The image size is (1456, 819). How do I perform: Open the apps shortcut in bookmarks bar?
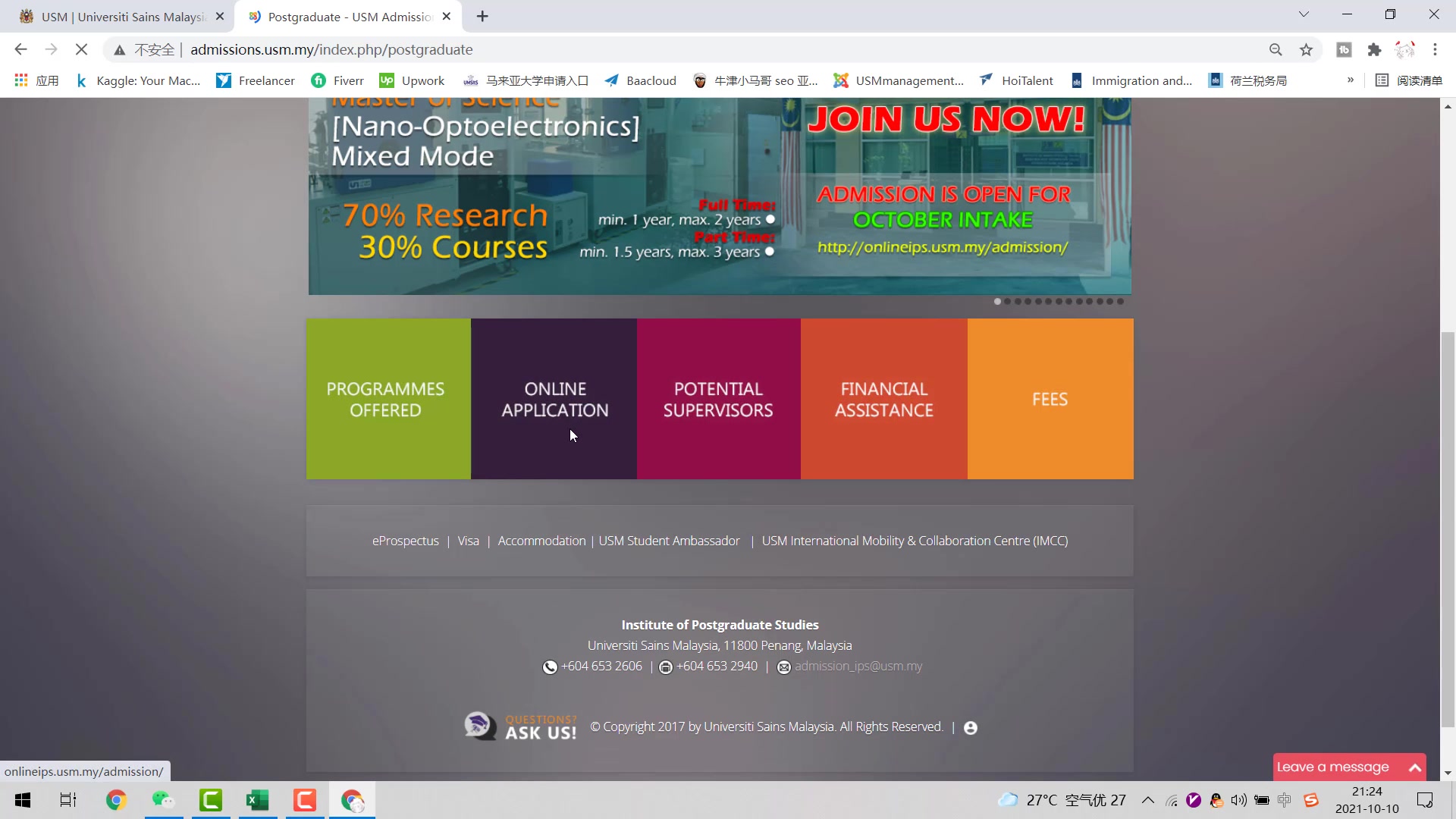click(x=36, y=80)
